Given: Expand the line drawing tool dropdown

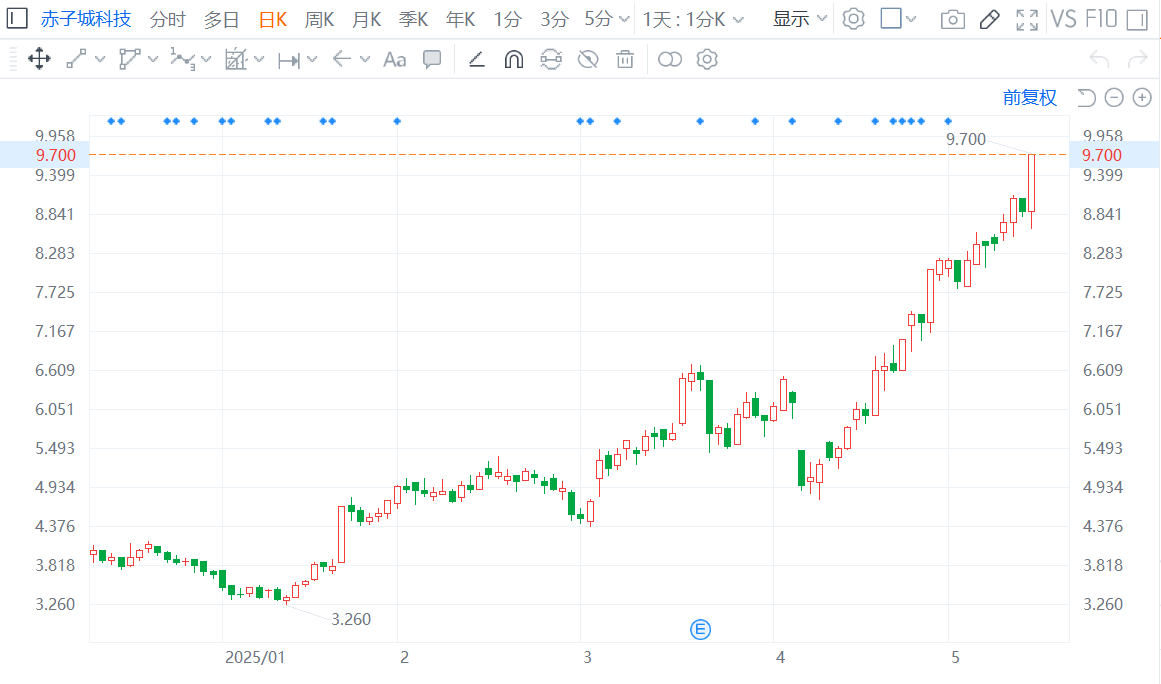Looking at the screenshot, I should pyautogui.click(x=101, y=59).
